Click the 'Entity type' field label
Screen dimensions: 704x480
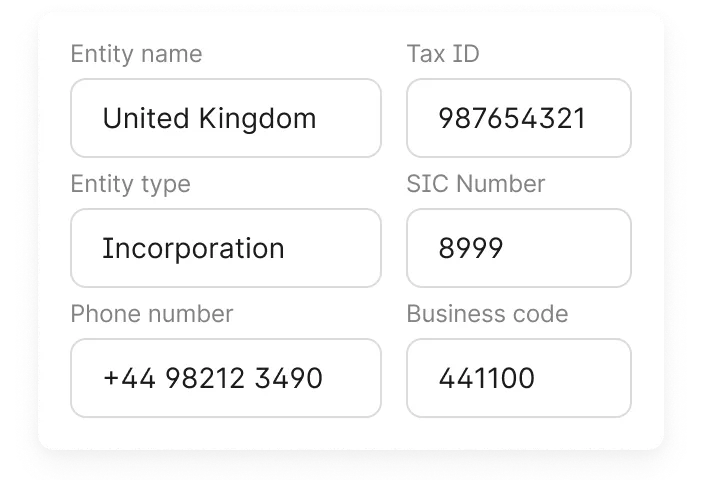[x=130, y=184]
